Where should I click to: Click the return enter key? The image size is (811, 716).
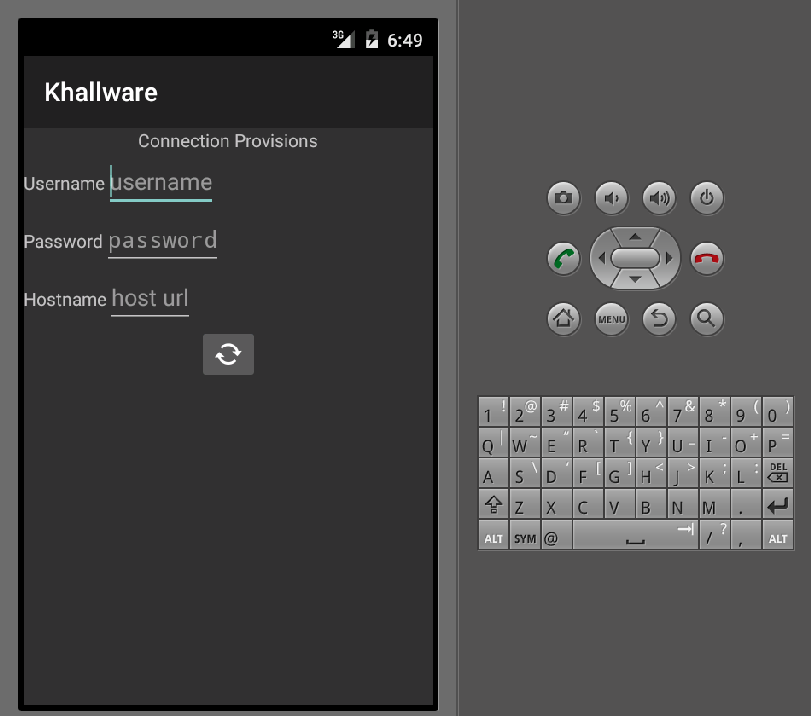(777, 504)
